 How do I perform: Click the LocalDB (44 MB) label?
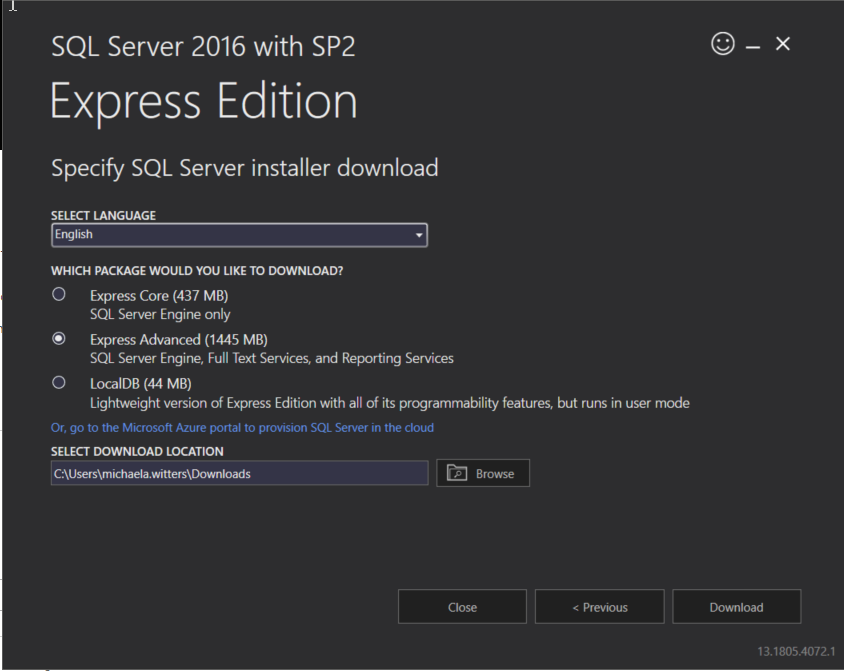click(x=141, y=384)
